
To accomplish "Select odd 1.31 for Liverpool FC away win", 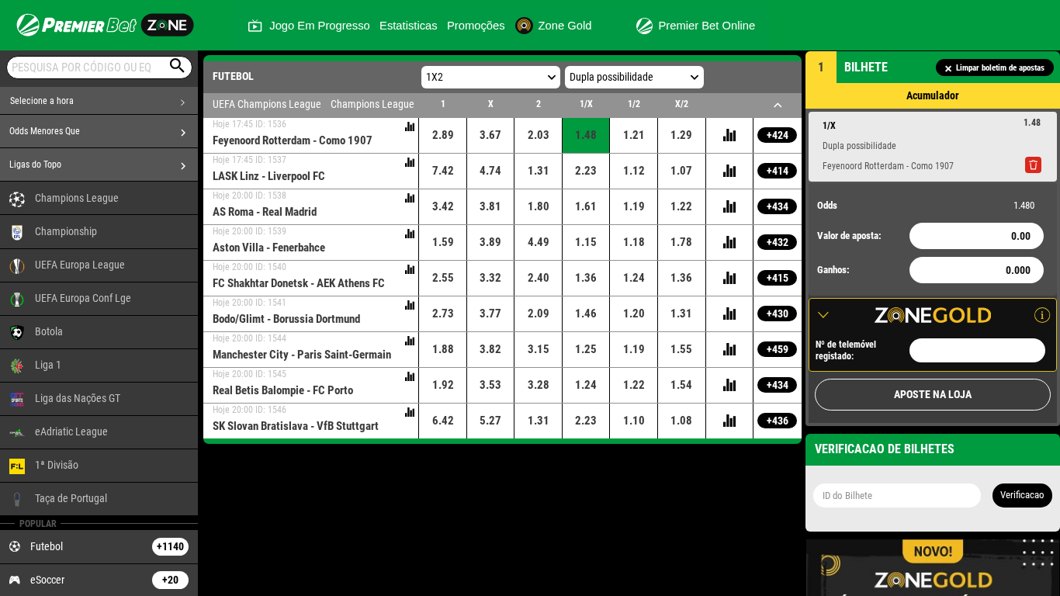I will [538, 171].
